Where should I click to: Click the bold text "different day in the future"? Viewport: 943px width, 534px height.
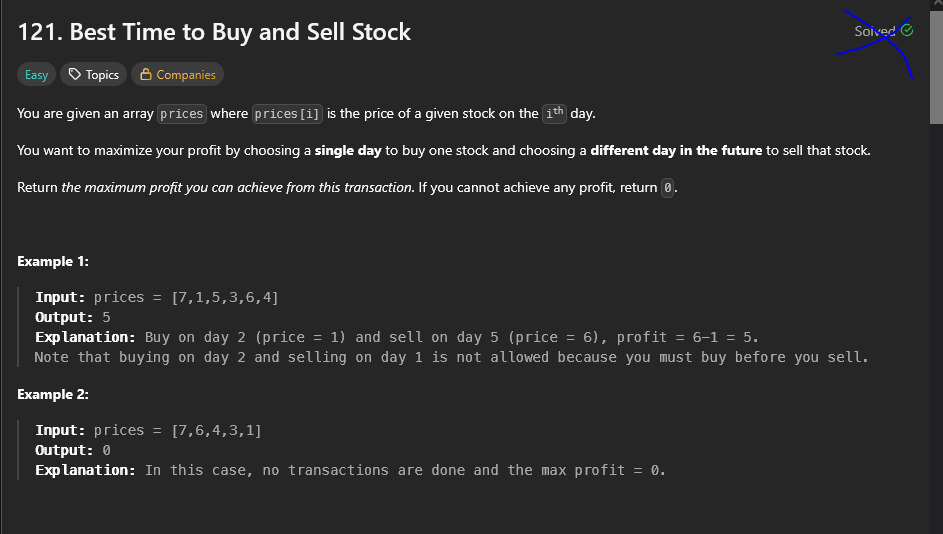click(676, 150)
